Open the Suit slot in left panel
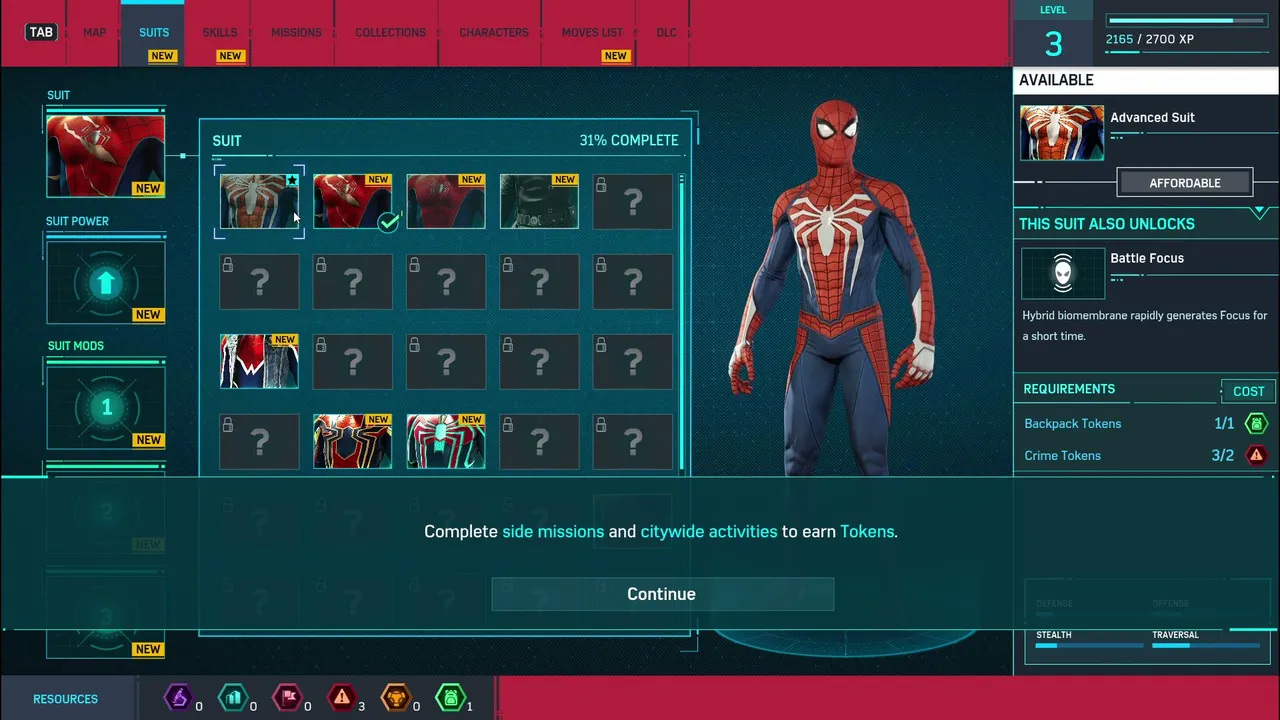1280x720 pixels. coord(105,156)
